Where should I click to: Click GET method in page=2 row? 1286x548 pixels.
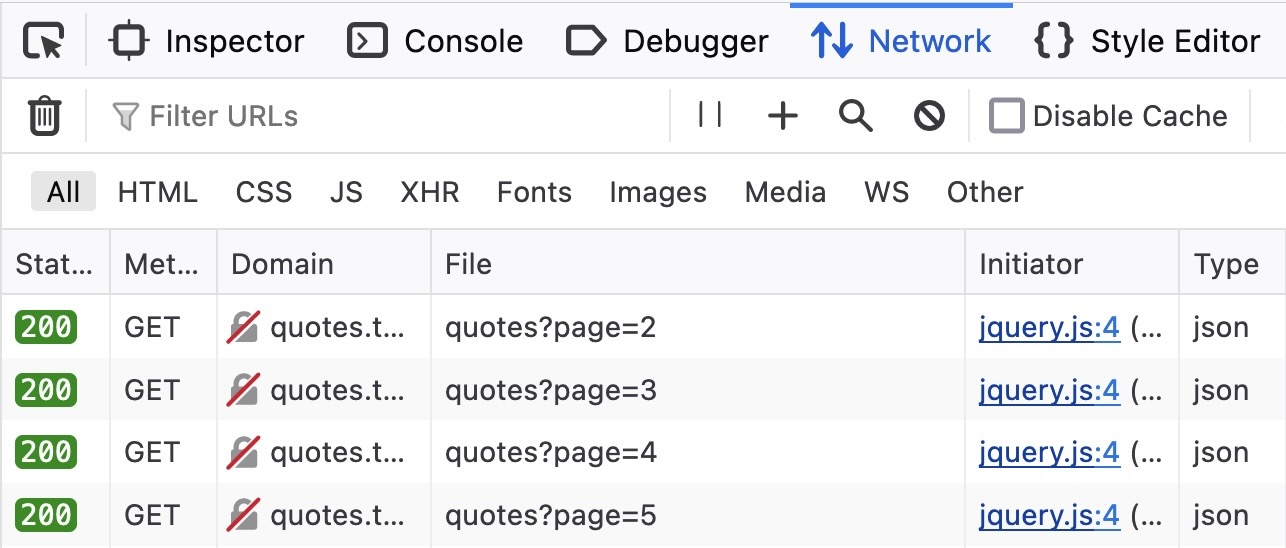click(x=152, y=327)
